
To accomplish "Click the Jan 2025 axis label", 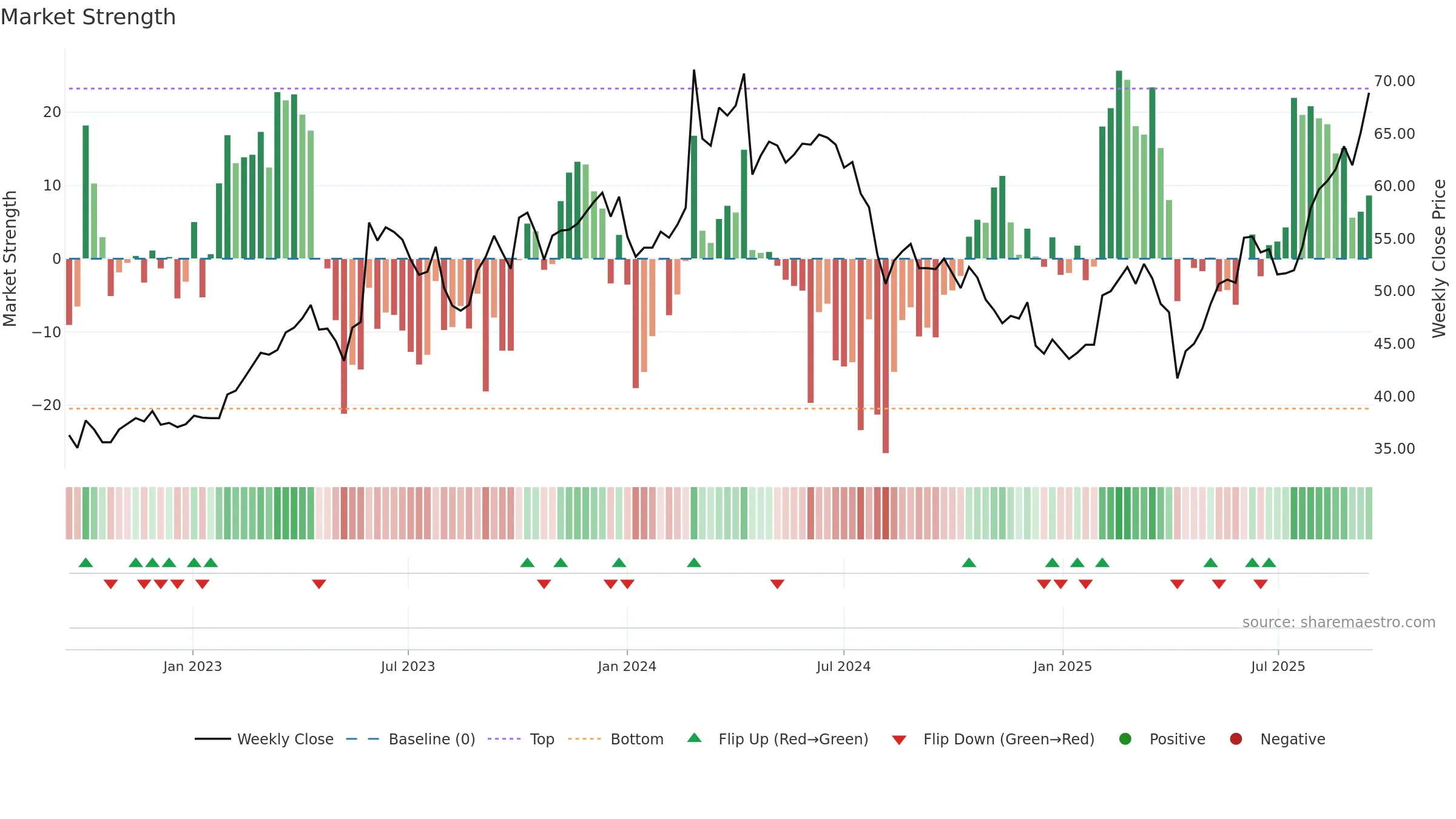I will pos(1062,666).
